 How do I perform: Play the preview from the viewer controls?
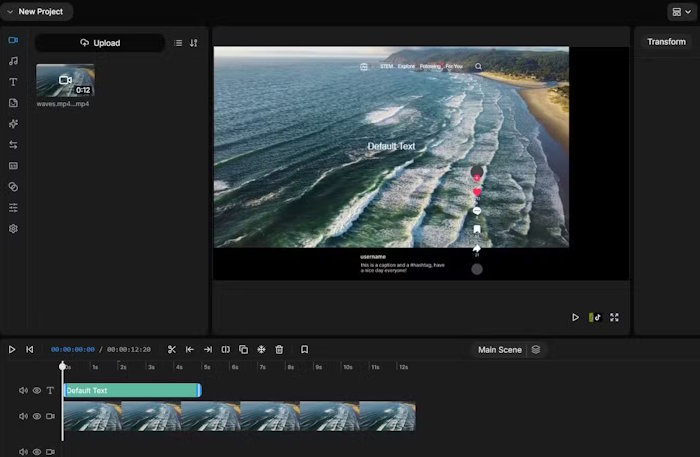575,317
